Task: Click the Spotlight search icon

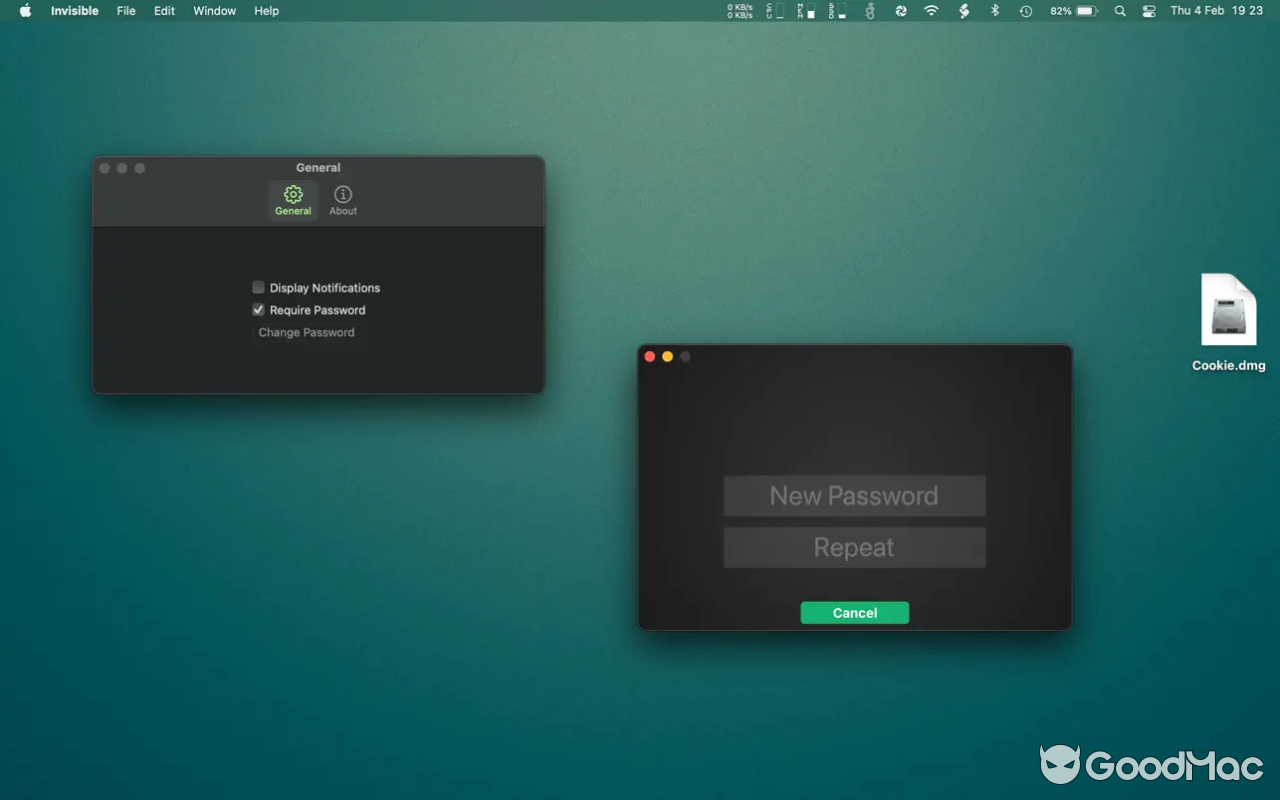Action: click(x=1119, y=11)
